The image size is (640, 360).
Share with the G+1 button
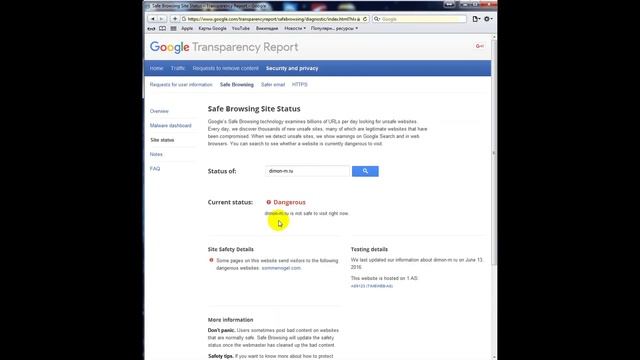coord(480,46)
